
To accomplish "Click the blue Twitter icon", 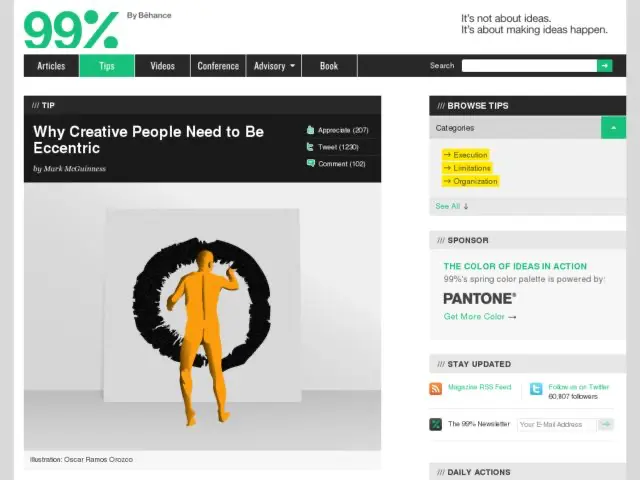I will click(x=536, y=389).
